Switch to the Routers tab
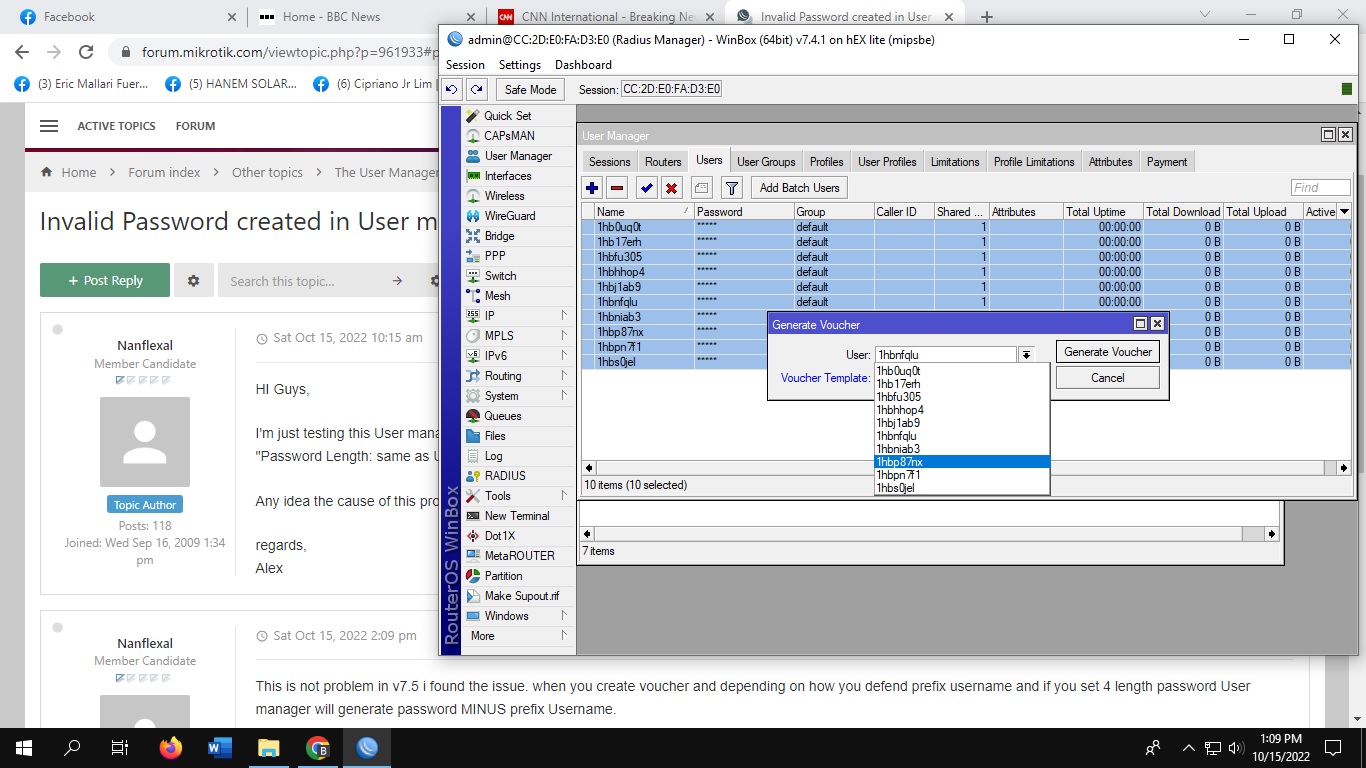Image resolution: width=1366 pixels, height=768 pixels. [x=663, y=162]
